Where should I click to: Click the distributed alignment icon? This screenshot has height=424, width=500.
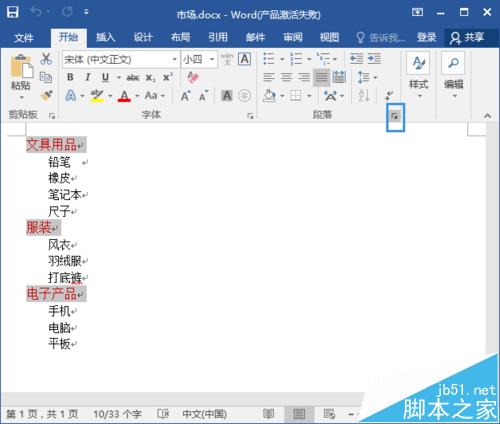click(x=339, y=77)
